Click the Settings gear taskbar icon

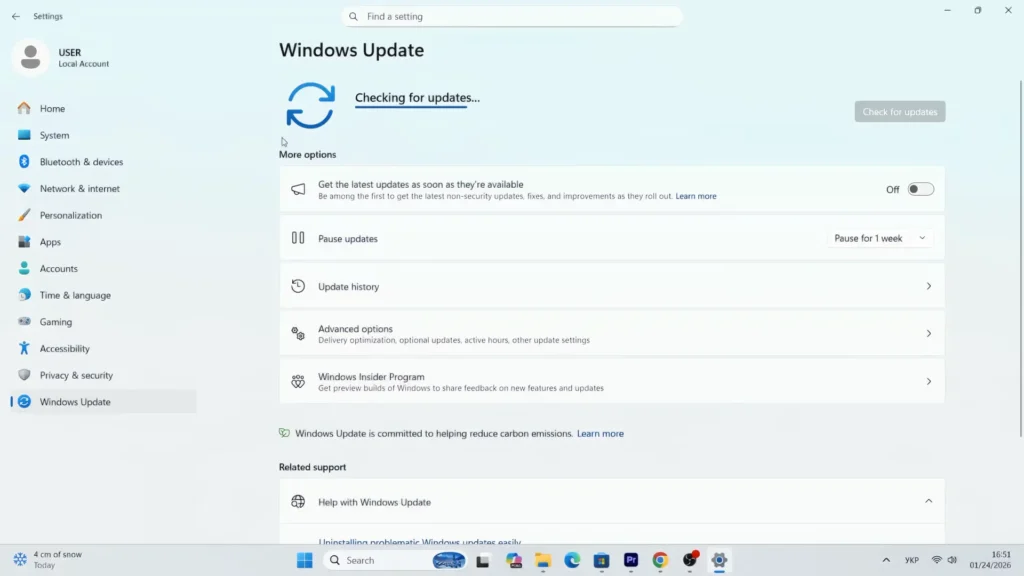pos(719,560)
